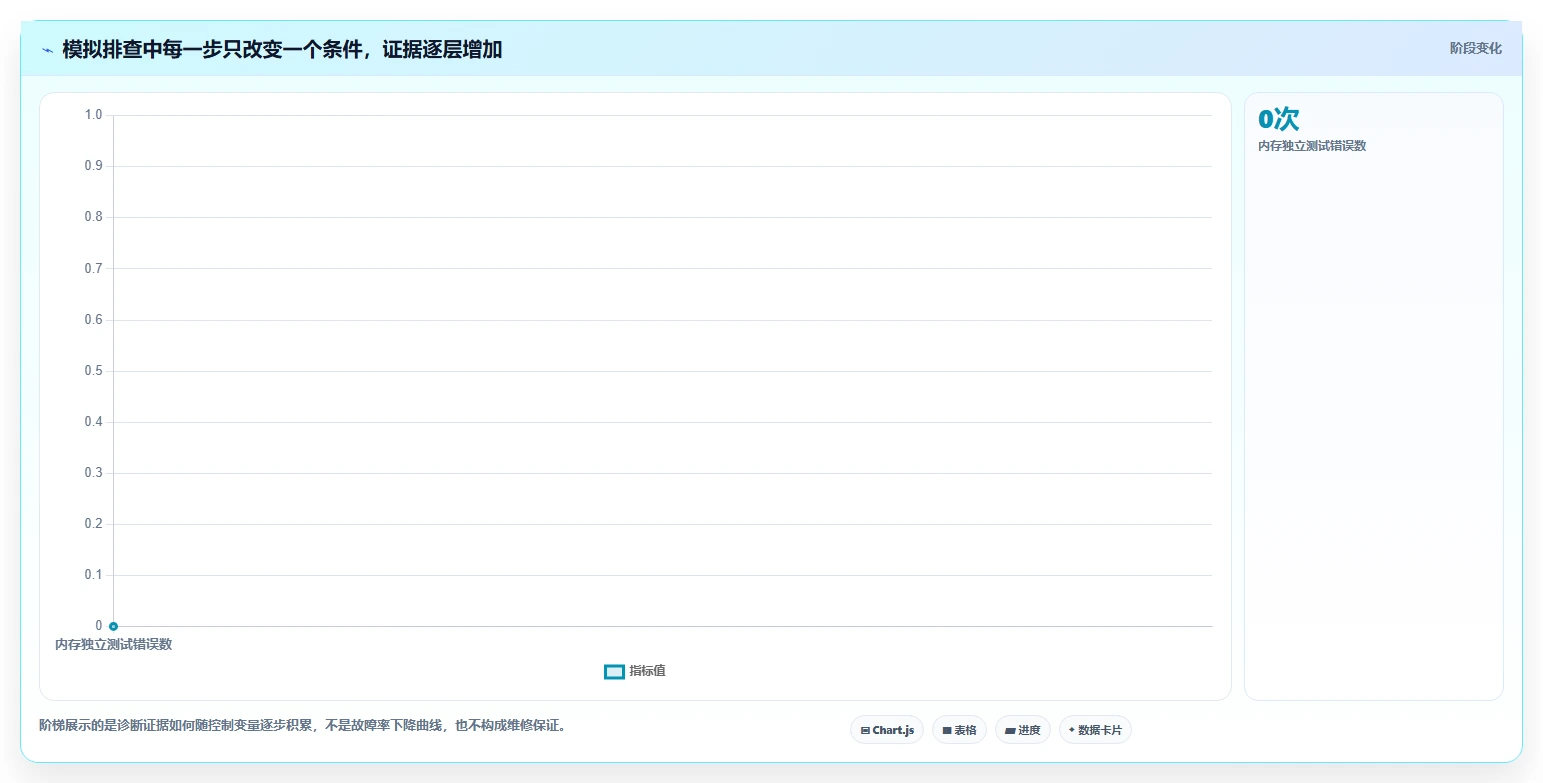Click the data point at zero

113,626
